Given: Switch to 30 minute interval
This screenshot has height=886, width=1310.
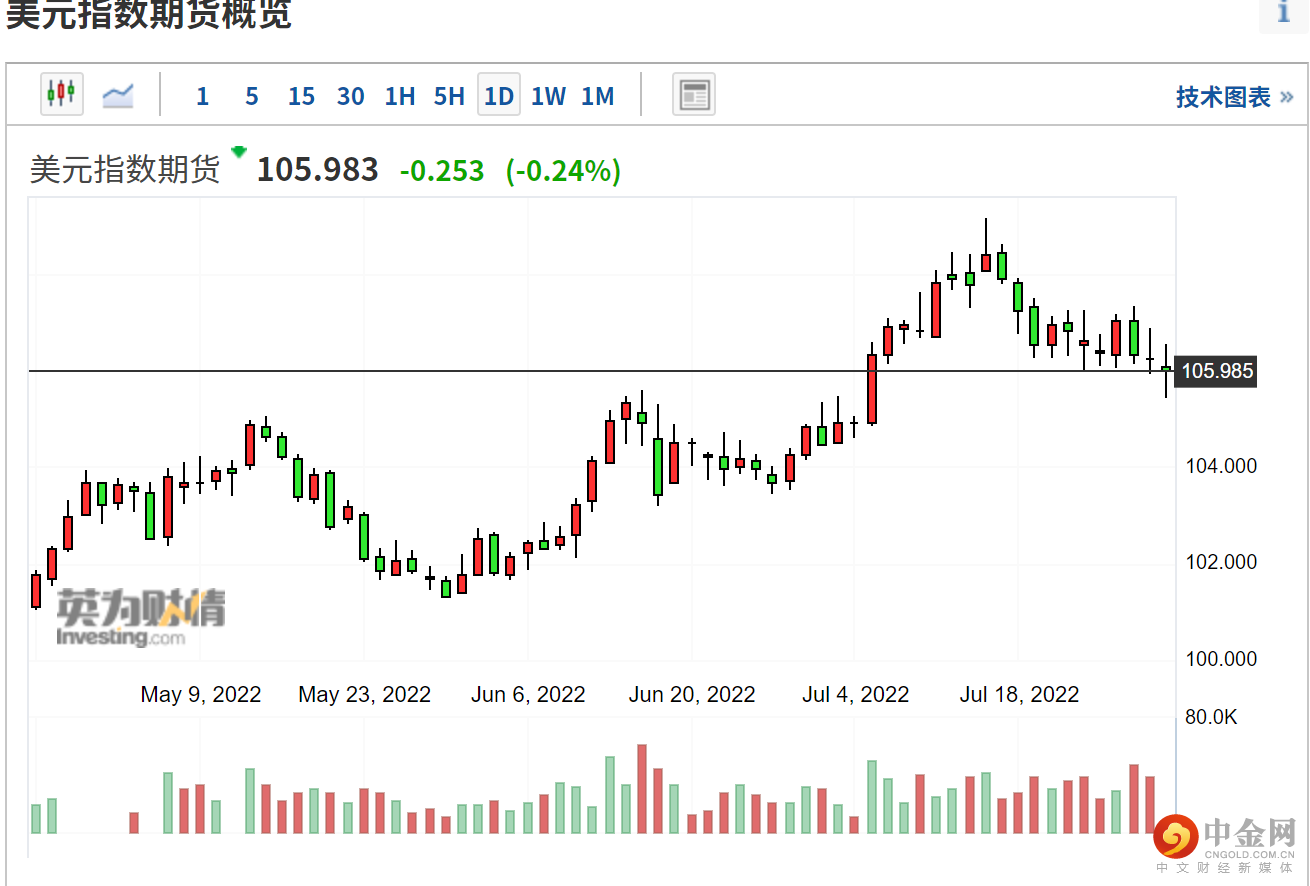Looking at the screenshot, I should pos(350,96).
